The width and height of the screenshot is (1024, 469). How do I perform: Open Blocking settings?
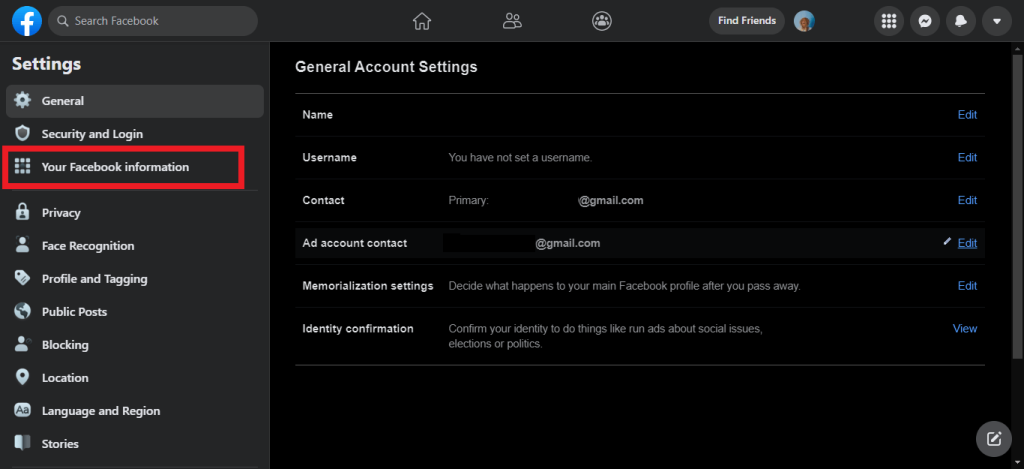click(x=135, y=345)
